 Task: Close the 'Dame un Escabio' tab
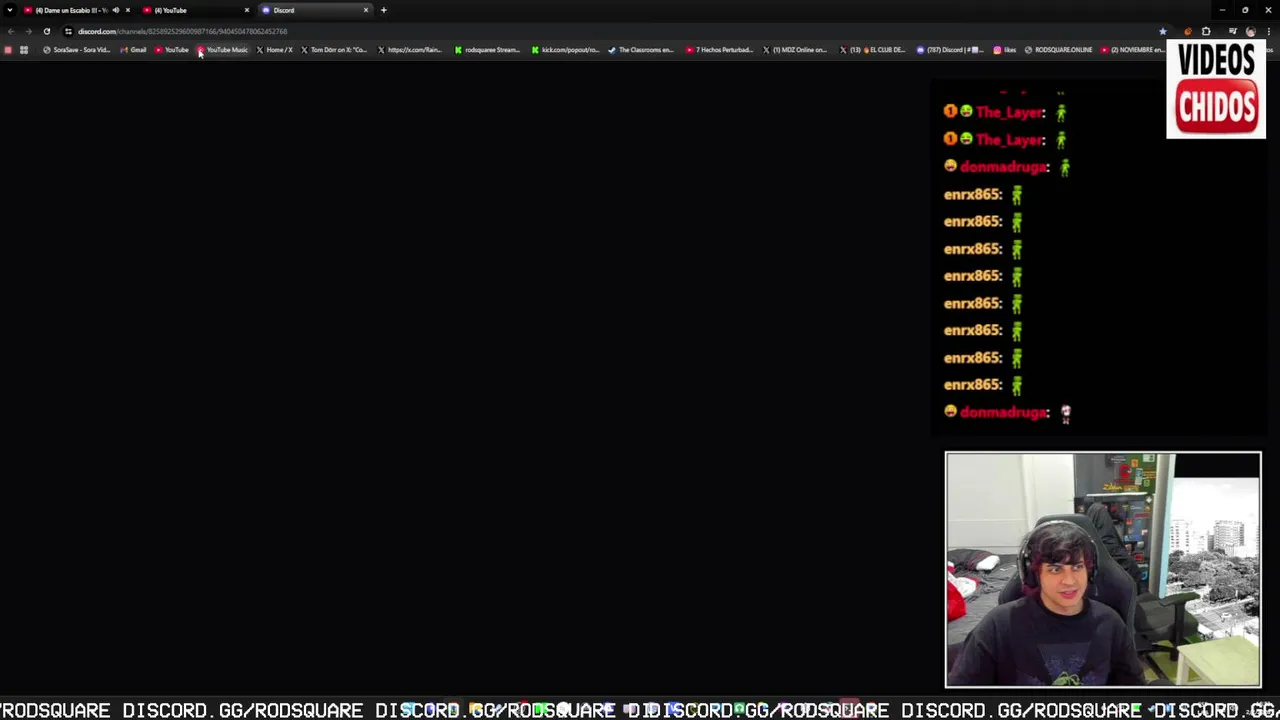[x=127, y=10]
